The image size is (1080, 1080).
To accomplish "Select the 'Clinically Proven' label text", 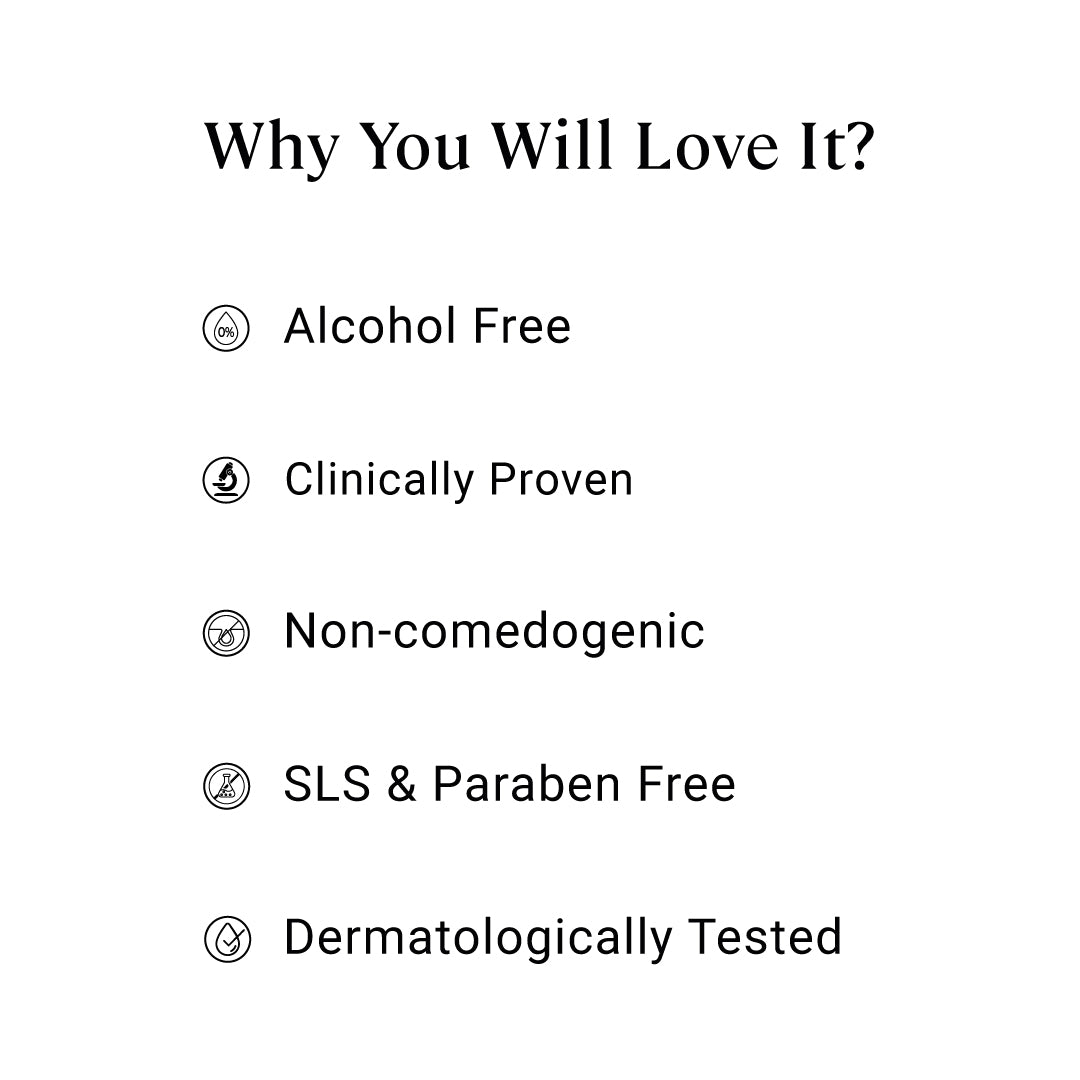I will (x=459, y=480).
